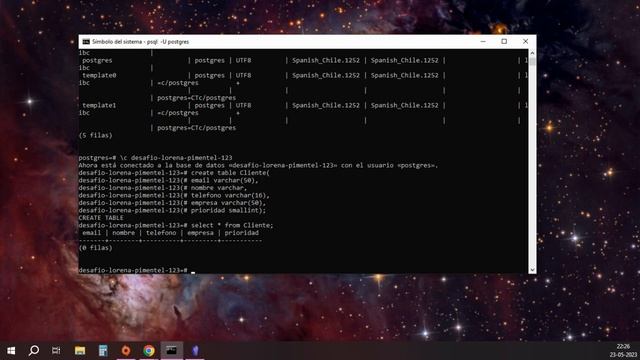Click the '(5 filas)' result line
640x360 pixels.
[x=95, y=135]
